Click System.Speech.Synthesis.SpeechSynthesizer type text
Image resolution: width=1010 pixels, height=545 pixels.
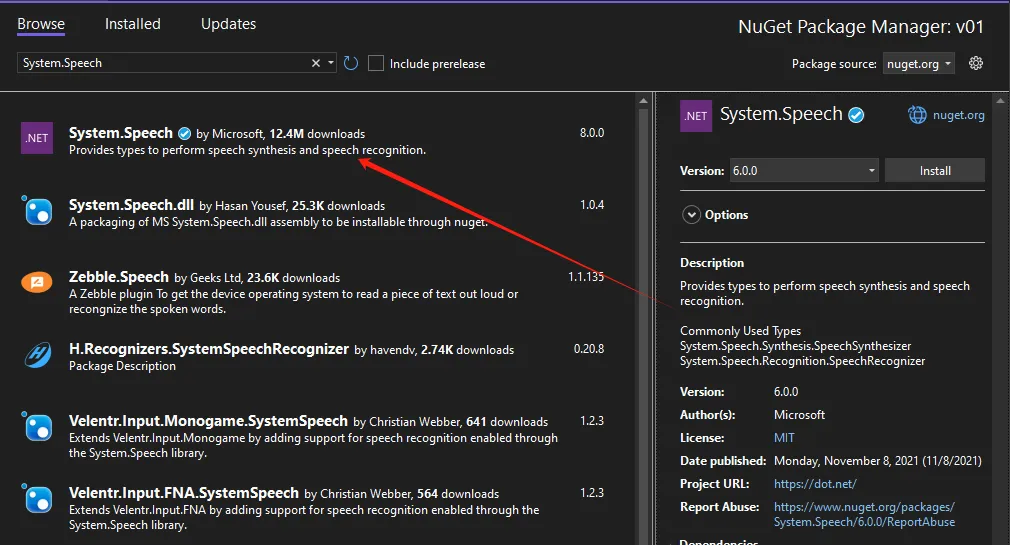pyautogui.click(x=796, y=346)
